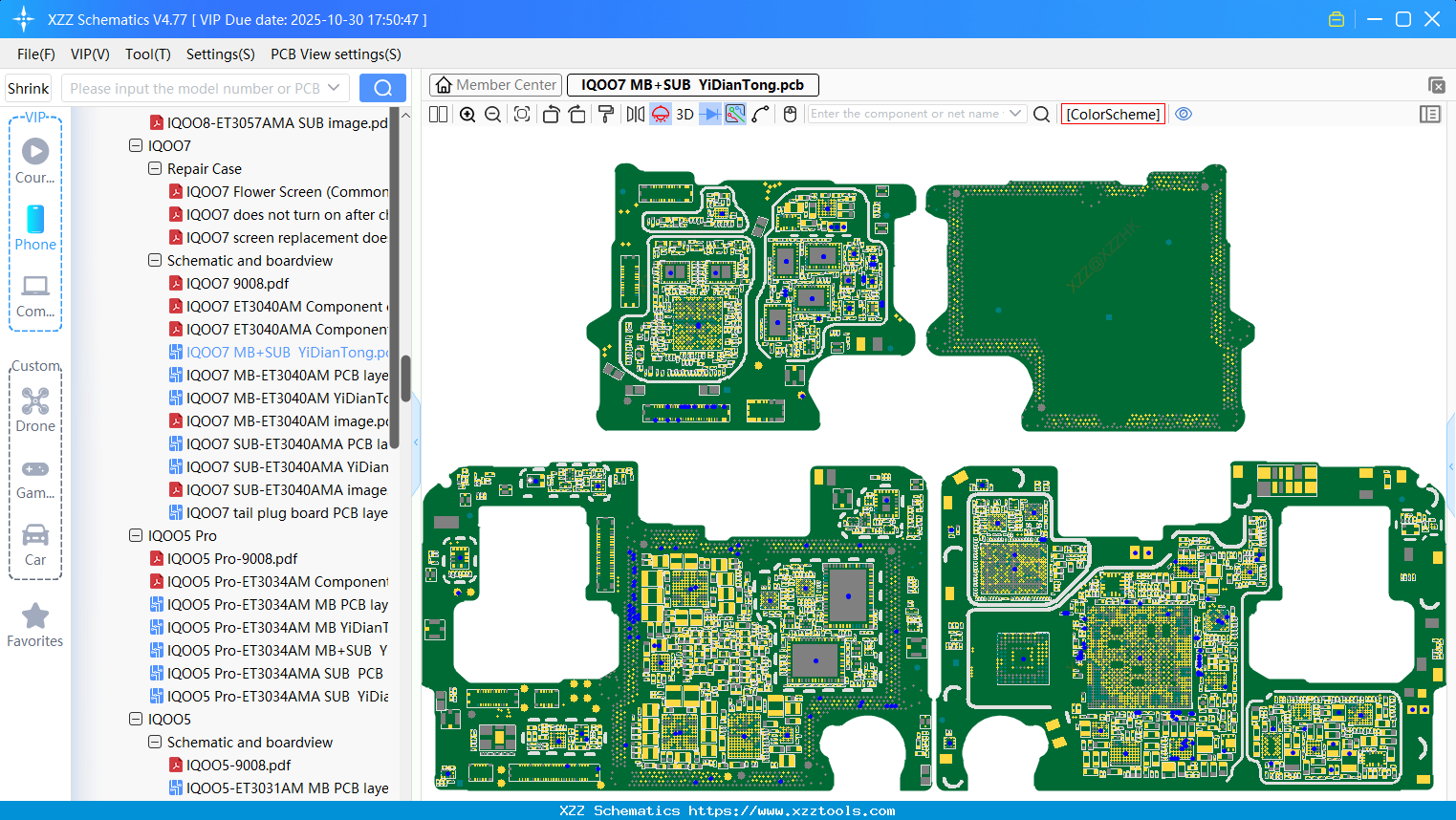Open the Drone category
Screen dimensions: 1456x820
tap(35, 410)
